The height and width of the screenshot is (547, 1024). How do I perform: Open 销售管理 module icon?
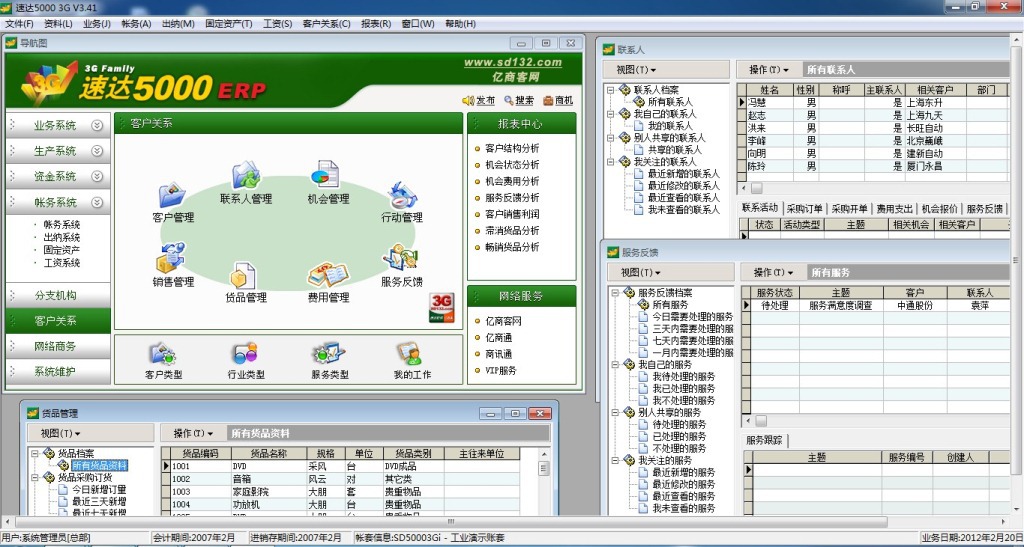point(171,258)
